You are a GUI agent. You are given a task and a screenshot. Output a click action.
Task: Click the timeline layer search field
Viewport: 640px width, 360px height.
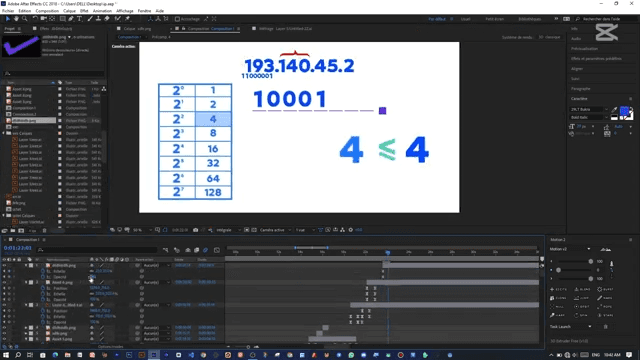[97, 250]
